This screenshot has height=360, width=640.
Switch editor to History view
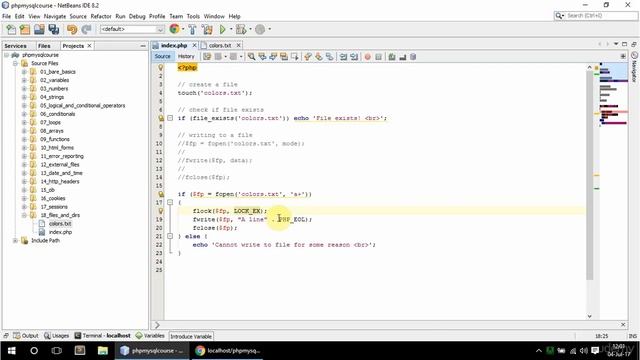click(186, 56)
